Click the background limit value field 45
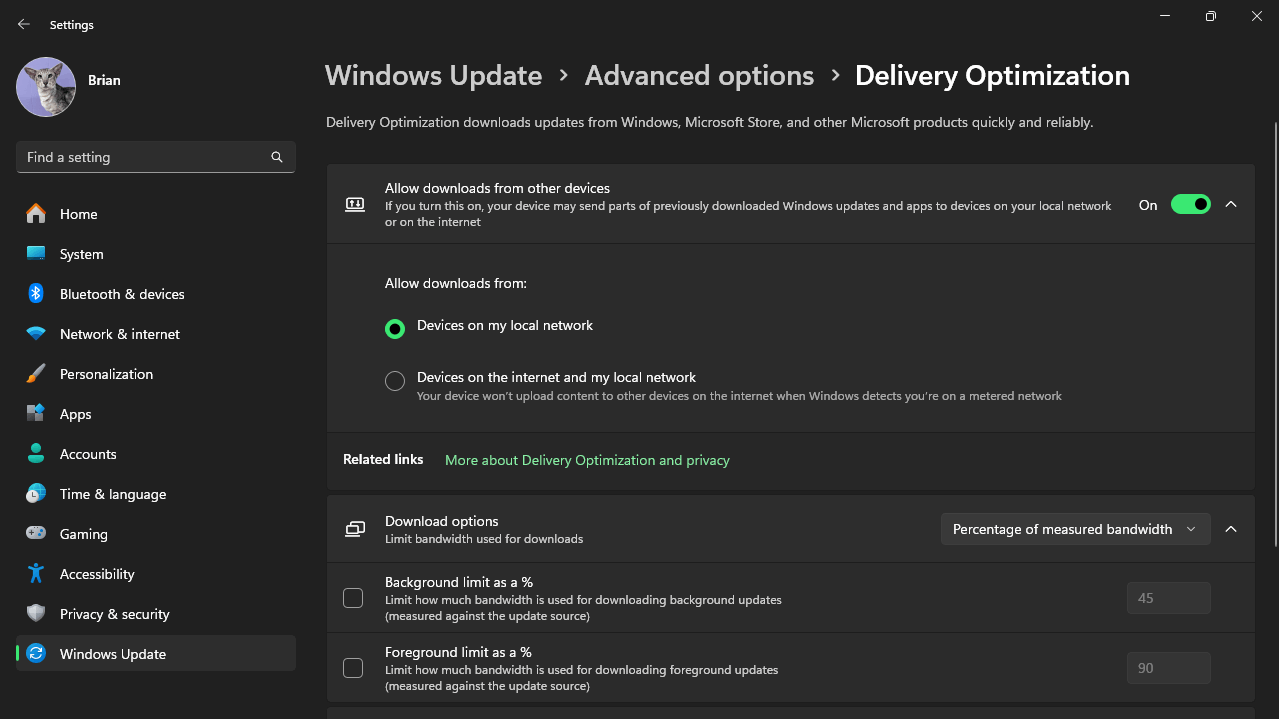 (x=1169, y=598)
